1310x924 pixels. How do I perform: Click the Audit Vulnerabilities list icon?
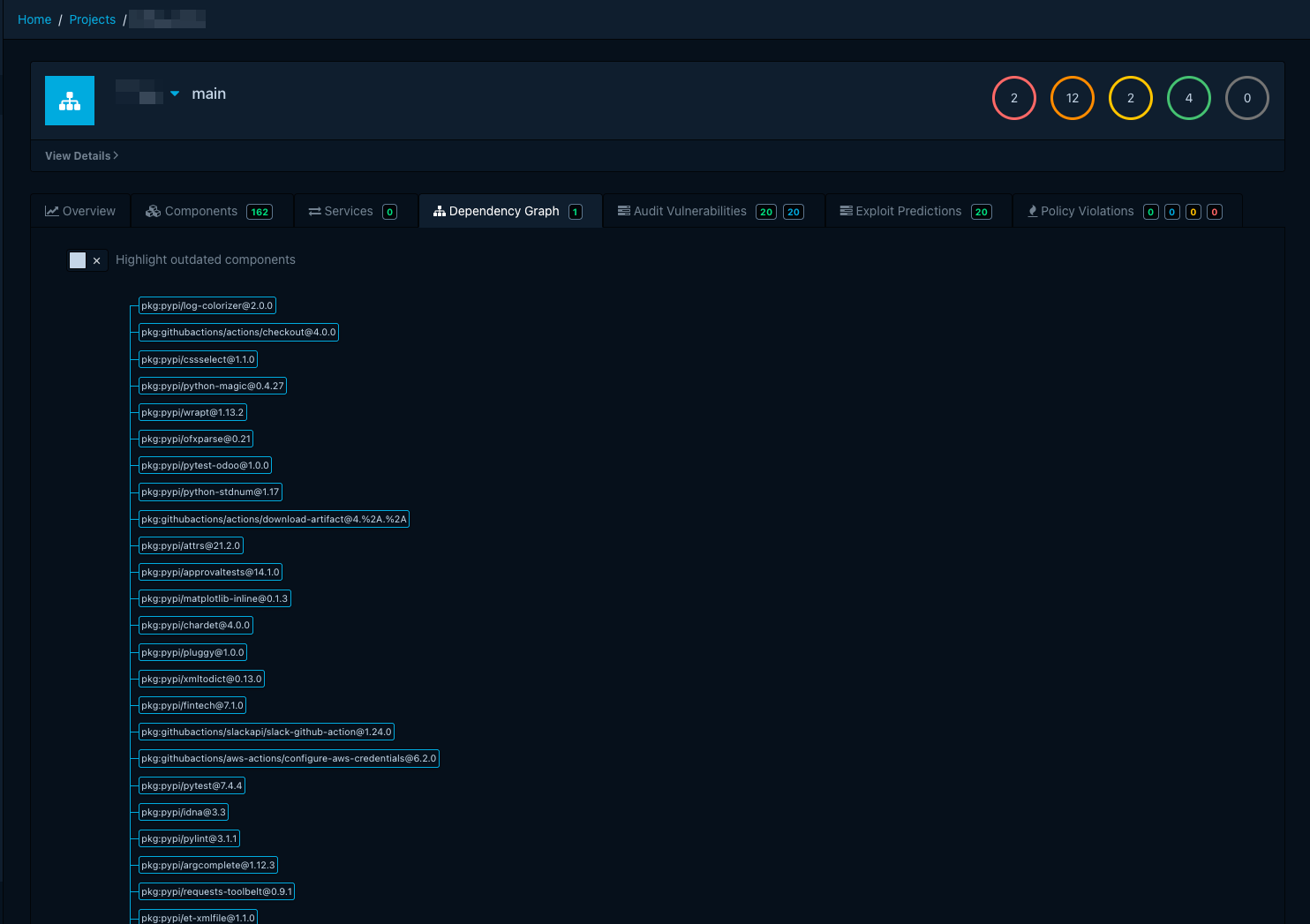click(624, 211)
